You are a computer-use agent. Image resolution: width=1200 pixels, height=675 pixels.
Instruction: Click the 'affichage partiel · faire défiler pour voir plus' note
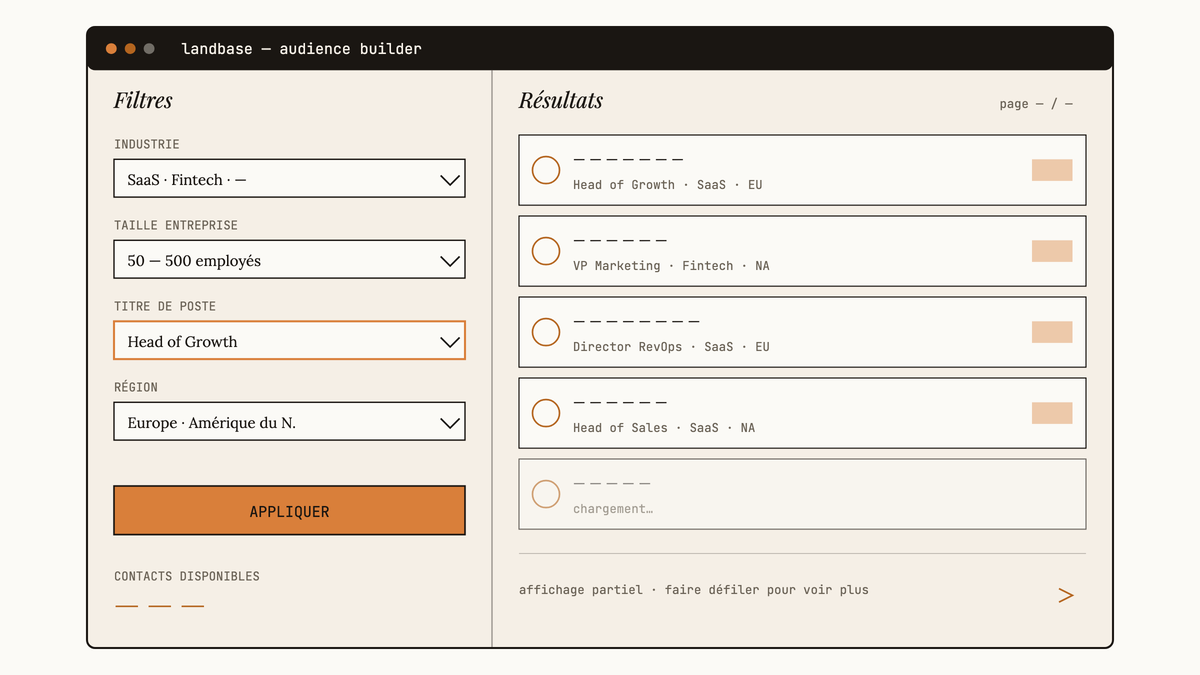coord(694,590)
